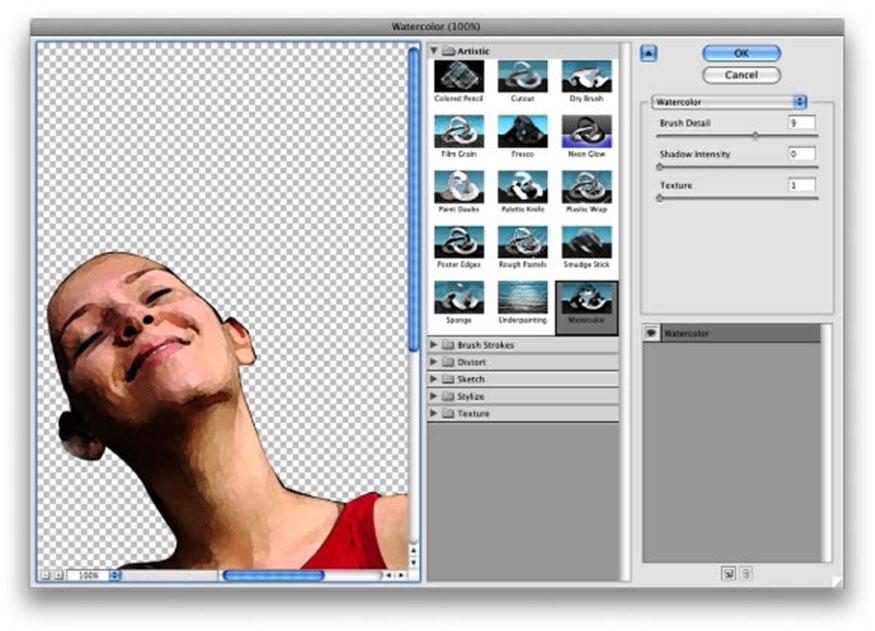875x631 pixels.
Task: Click the OK button
Action: (741, 53)
